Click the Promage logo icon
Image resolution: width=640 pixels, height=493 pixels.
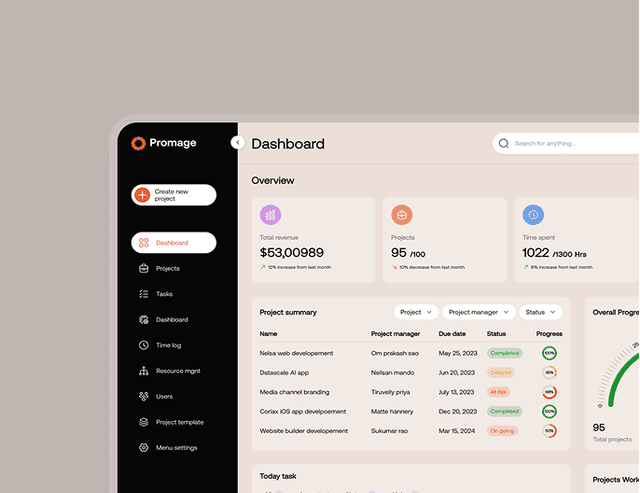click(x=139, y=143)
